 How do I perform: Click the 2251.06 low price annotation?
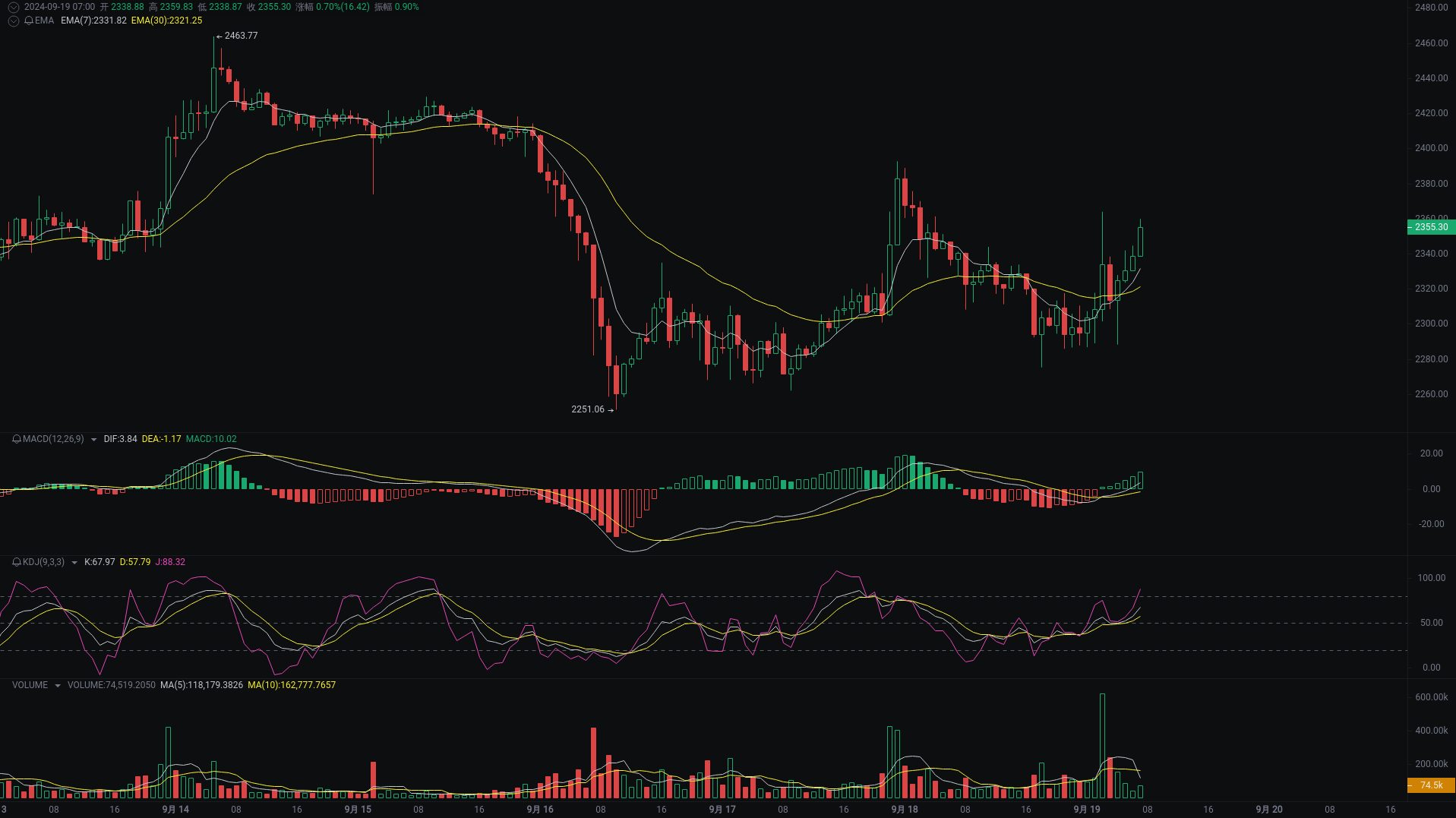pyautogui.click(x=587, y=409)
